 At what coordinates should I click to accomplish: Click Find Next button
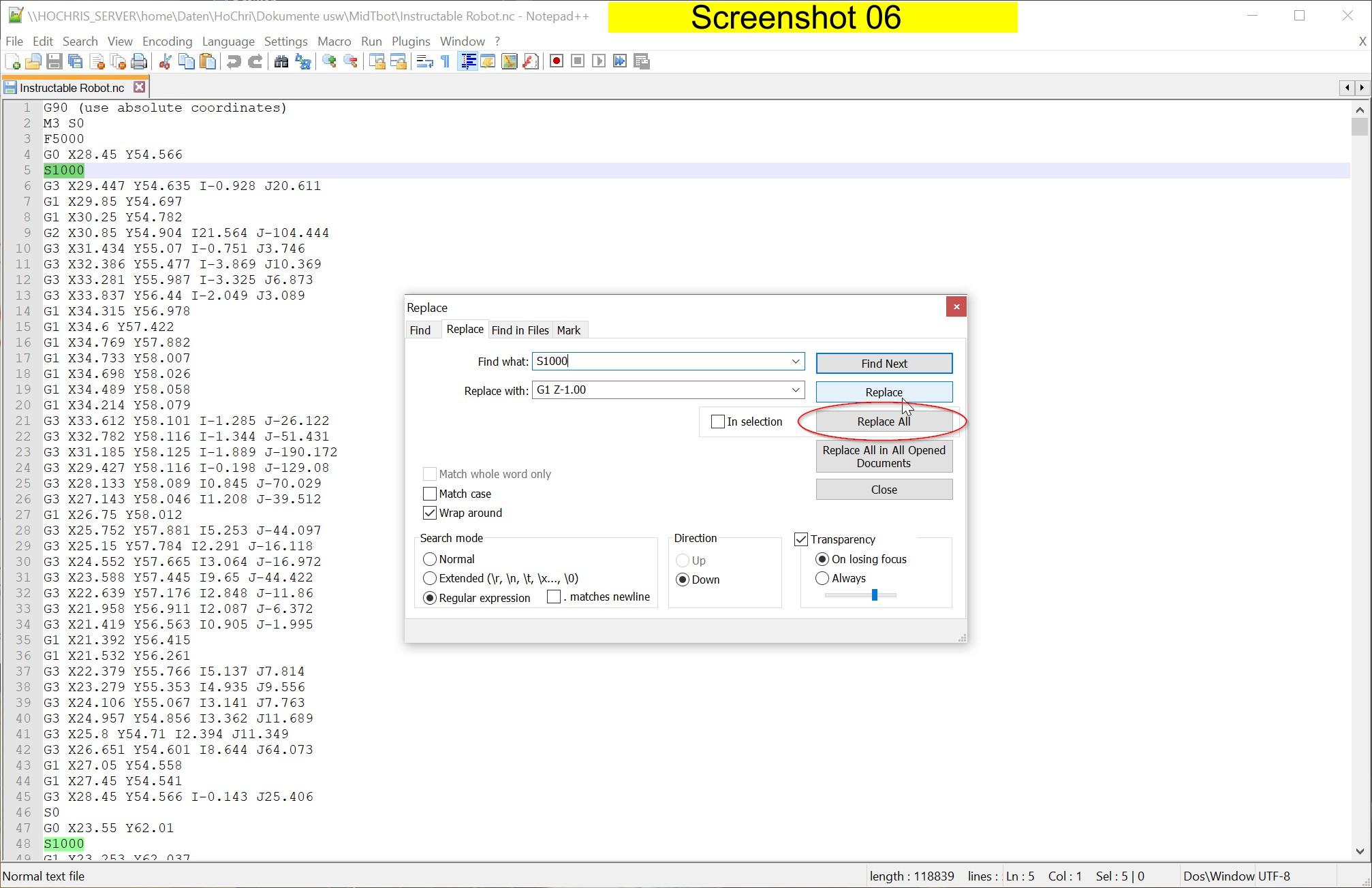[884, 362]
